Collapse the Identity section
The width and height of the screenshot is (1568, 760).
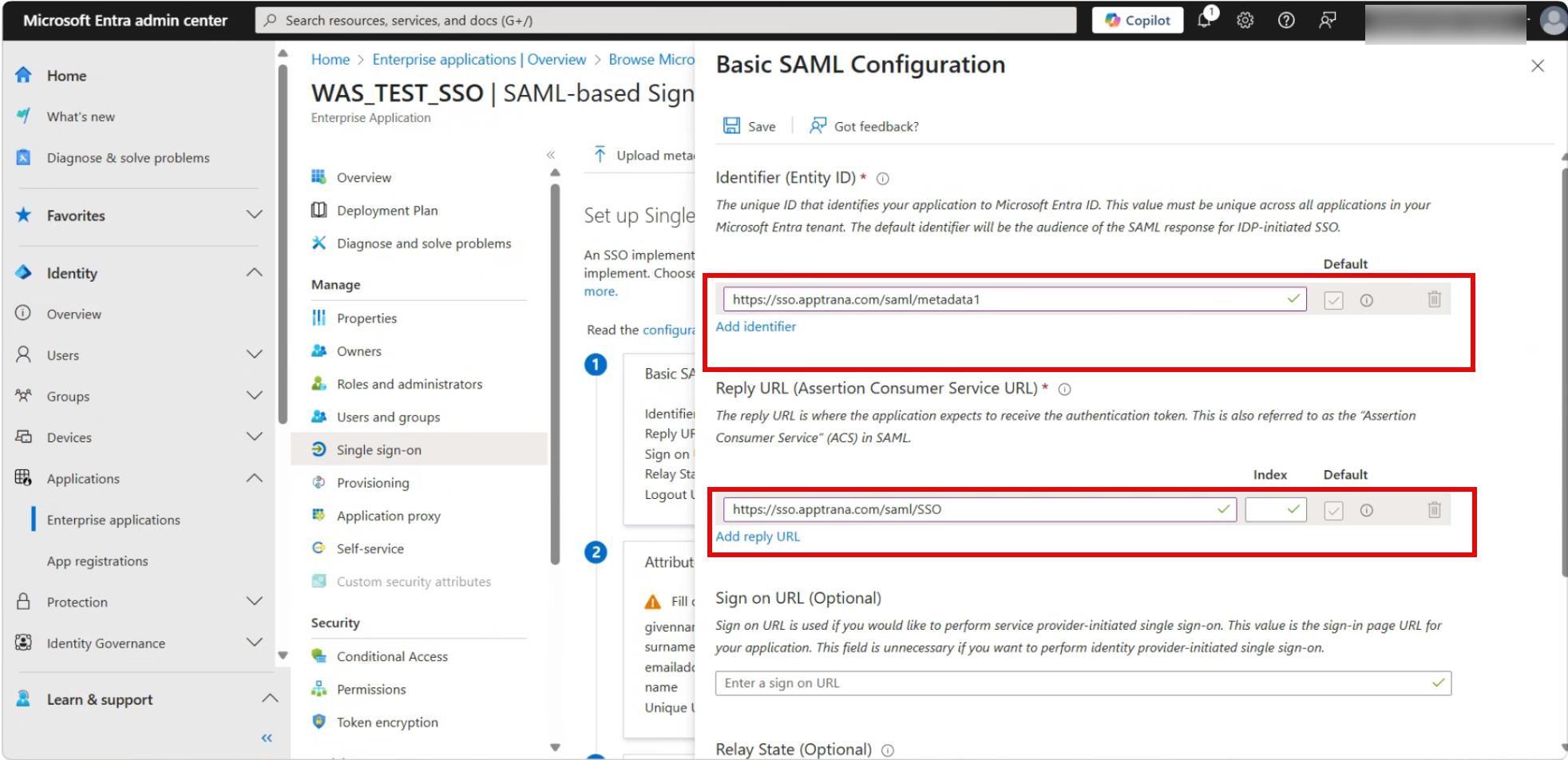pyautogui.click(x=254, y=273)
